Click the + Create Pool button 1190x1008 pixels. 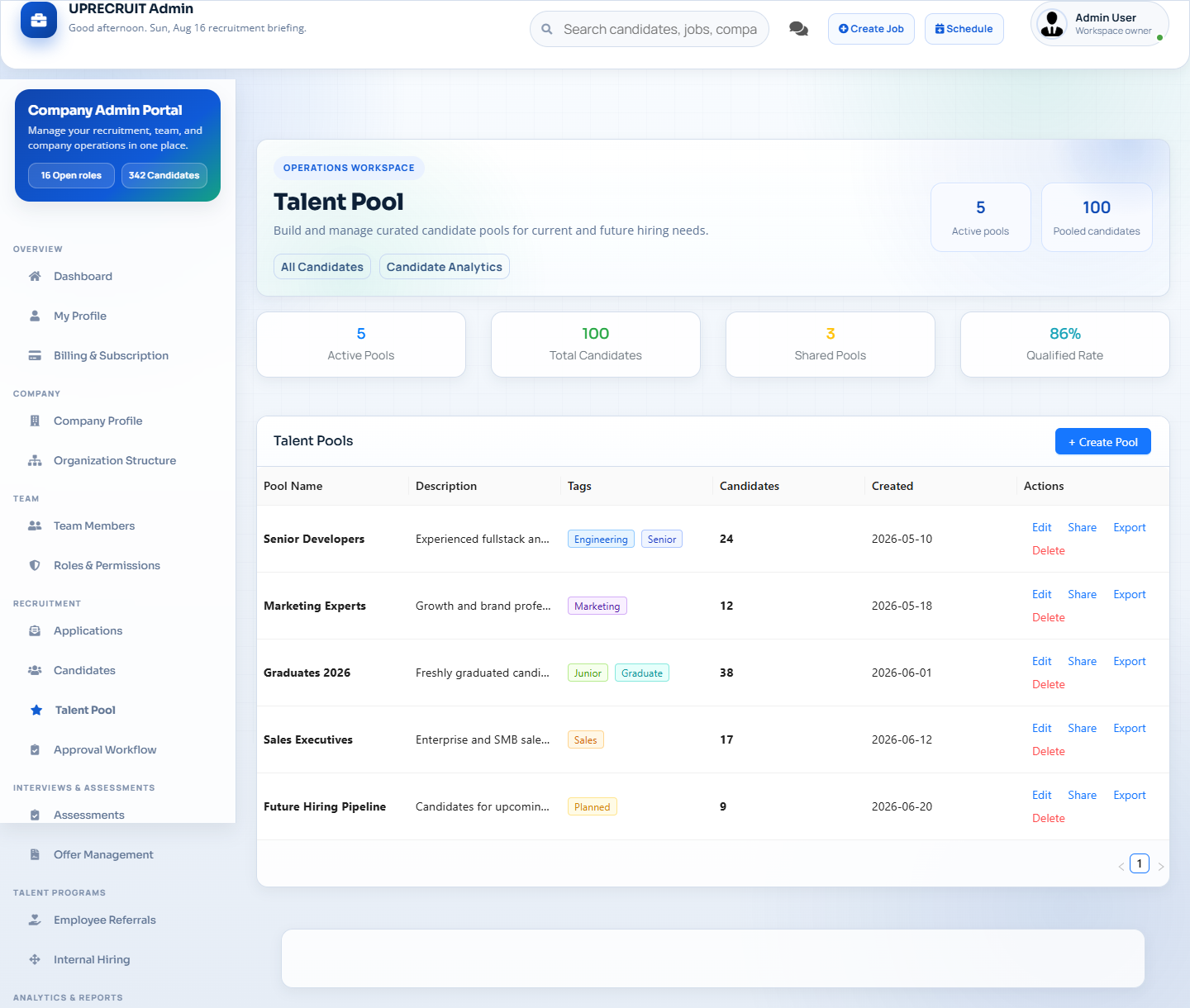click(x=1102, y=442)
